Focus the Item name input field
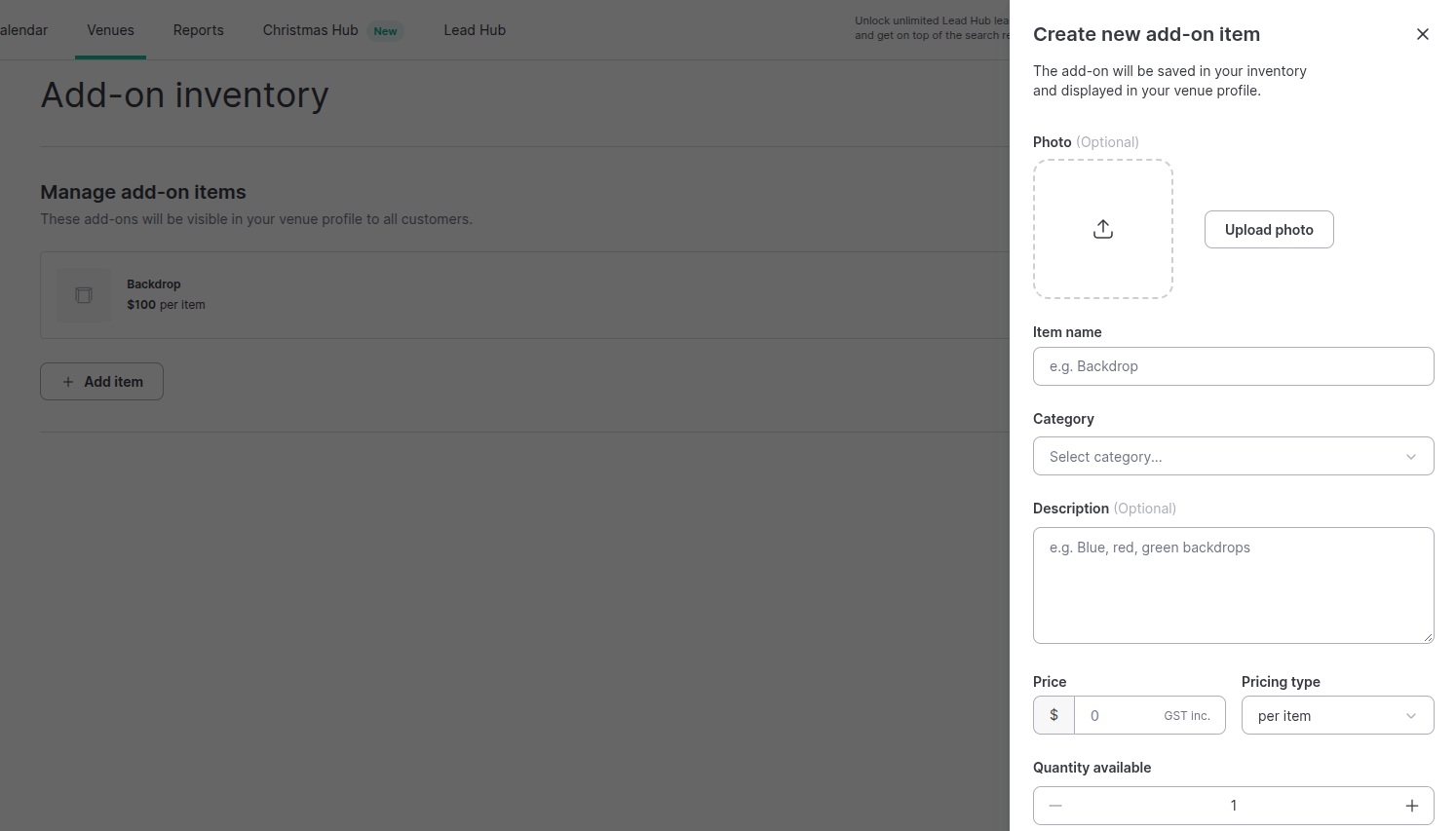This screenshot has height=831, width=1456. (1234, 366)
